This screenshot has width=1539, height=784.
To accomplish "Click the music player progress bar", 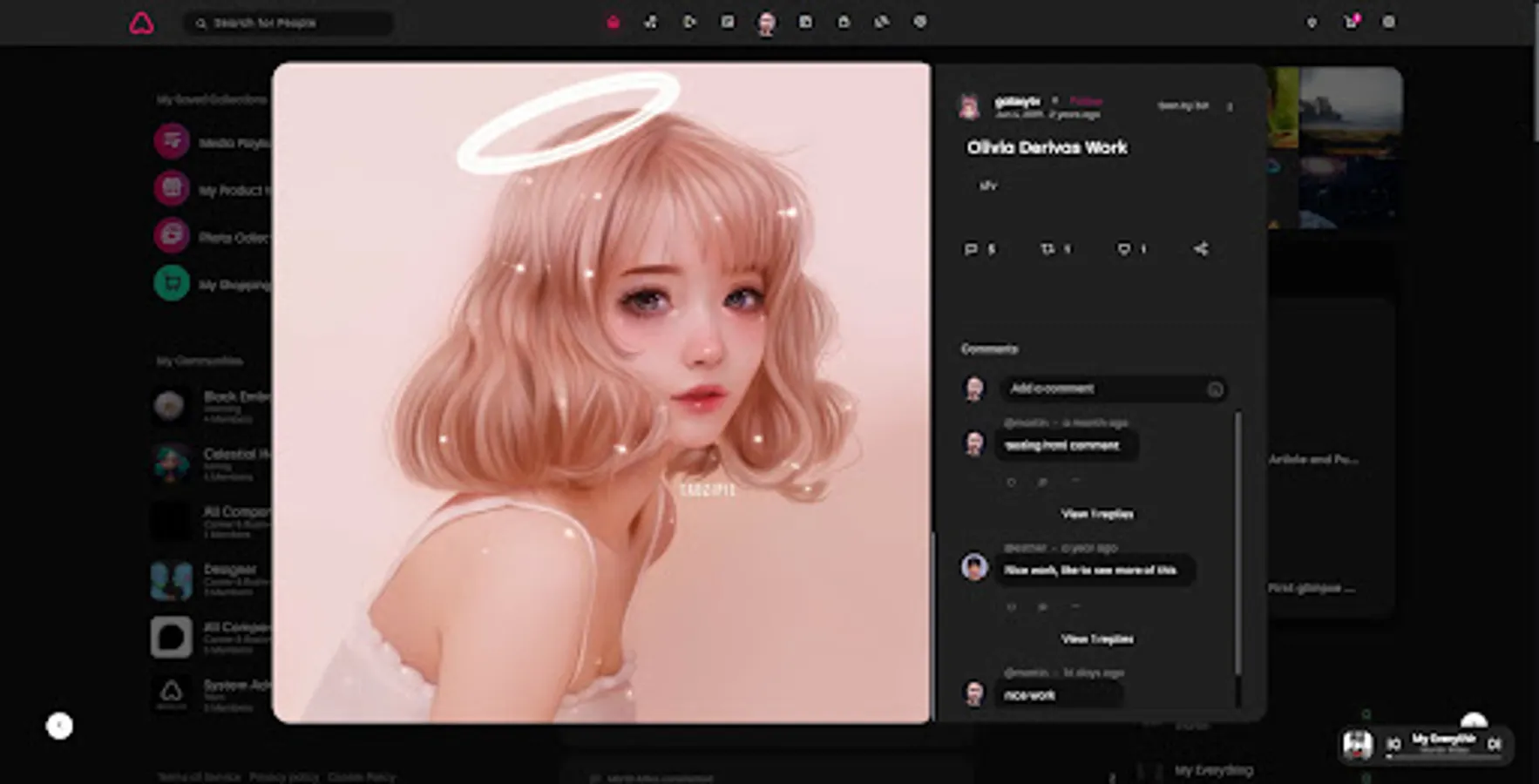I will (x=1443, y=756).
